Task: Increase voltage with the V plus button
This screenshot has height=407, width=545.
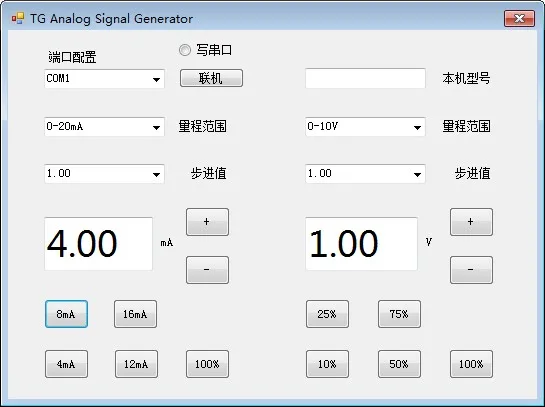Action: 471,222
